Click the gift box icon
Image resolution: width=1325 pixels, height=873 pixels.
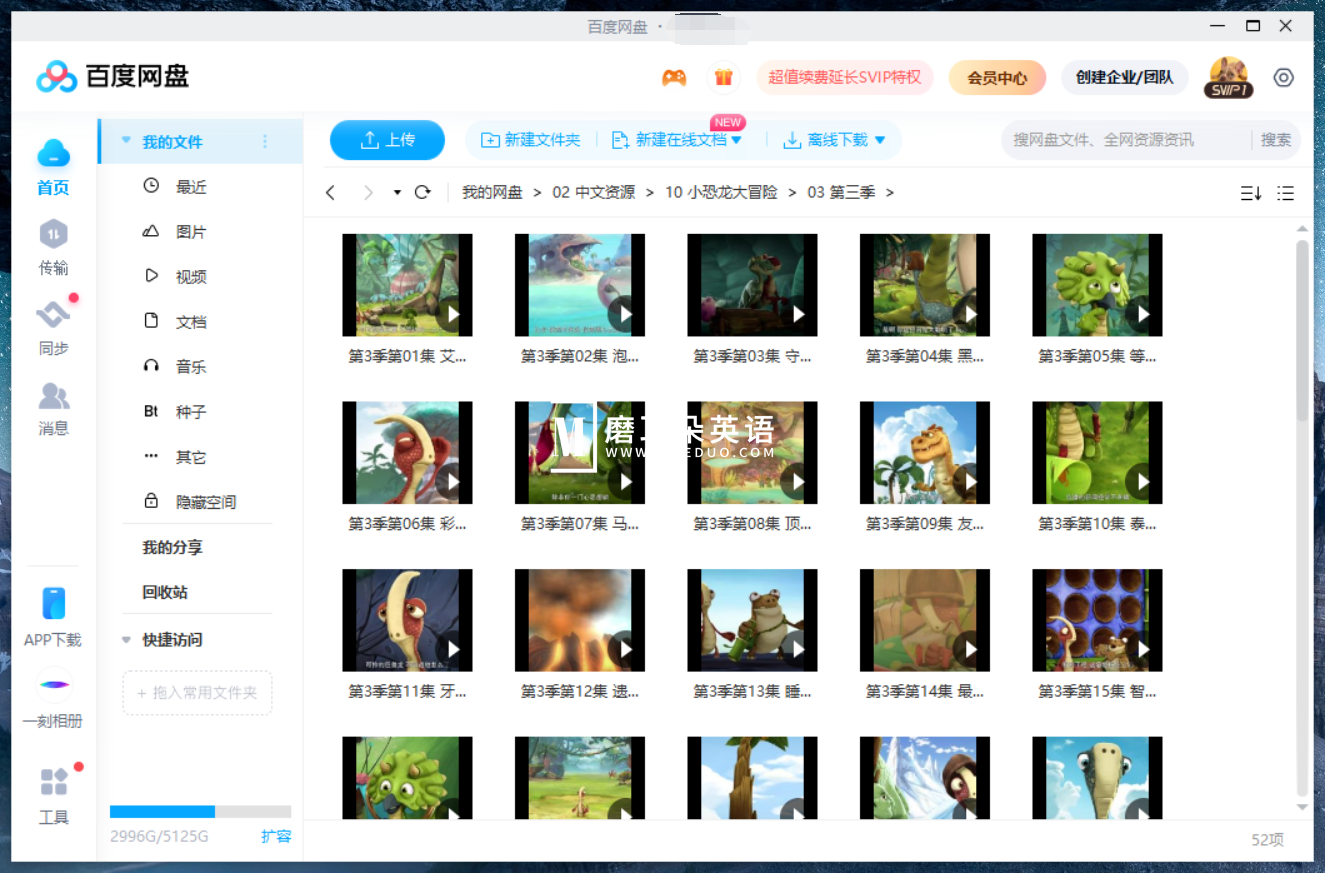coord(724,78)
